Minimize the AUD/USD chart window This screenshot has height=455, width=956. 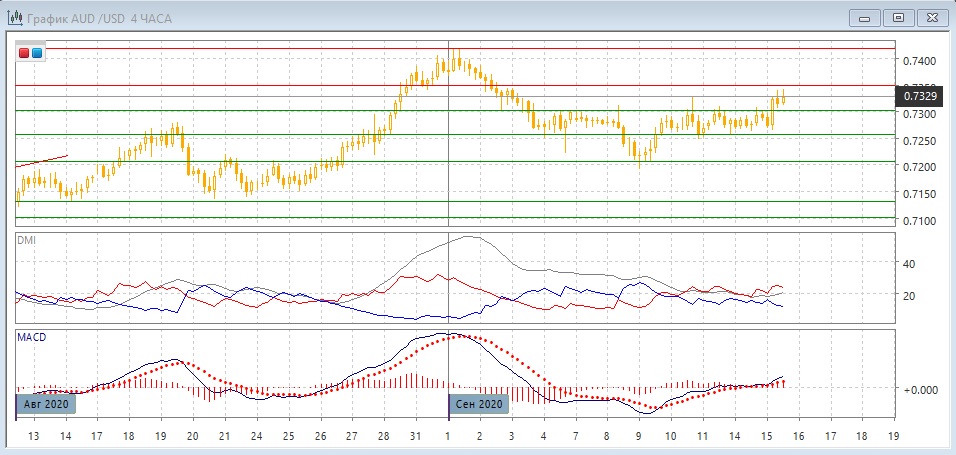tap(864, 17)
